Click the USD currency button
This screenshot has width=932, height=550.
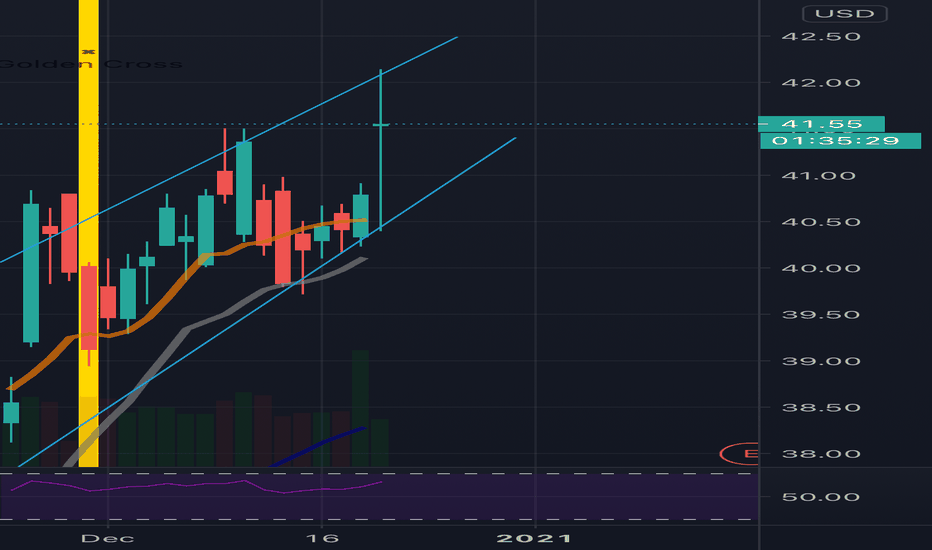coord(844,14)
